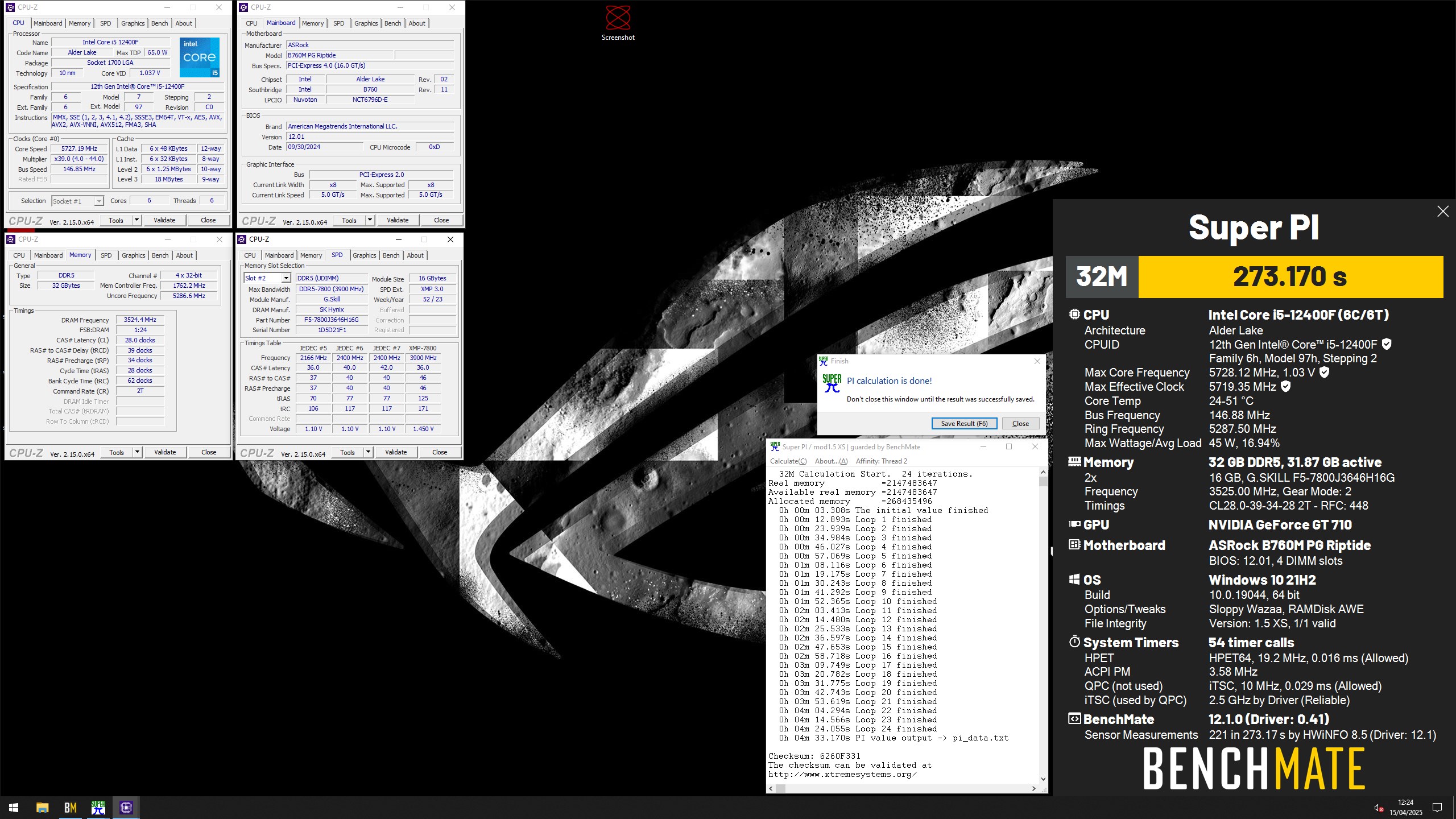Expand the Slot #2 memory slot dropdown
Screen dimensions: 1456x819
pyautogui.click(x=286, y=278)
